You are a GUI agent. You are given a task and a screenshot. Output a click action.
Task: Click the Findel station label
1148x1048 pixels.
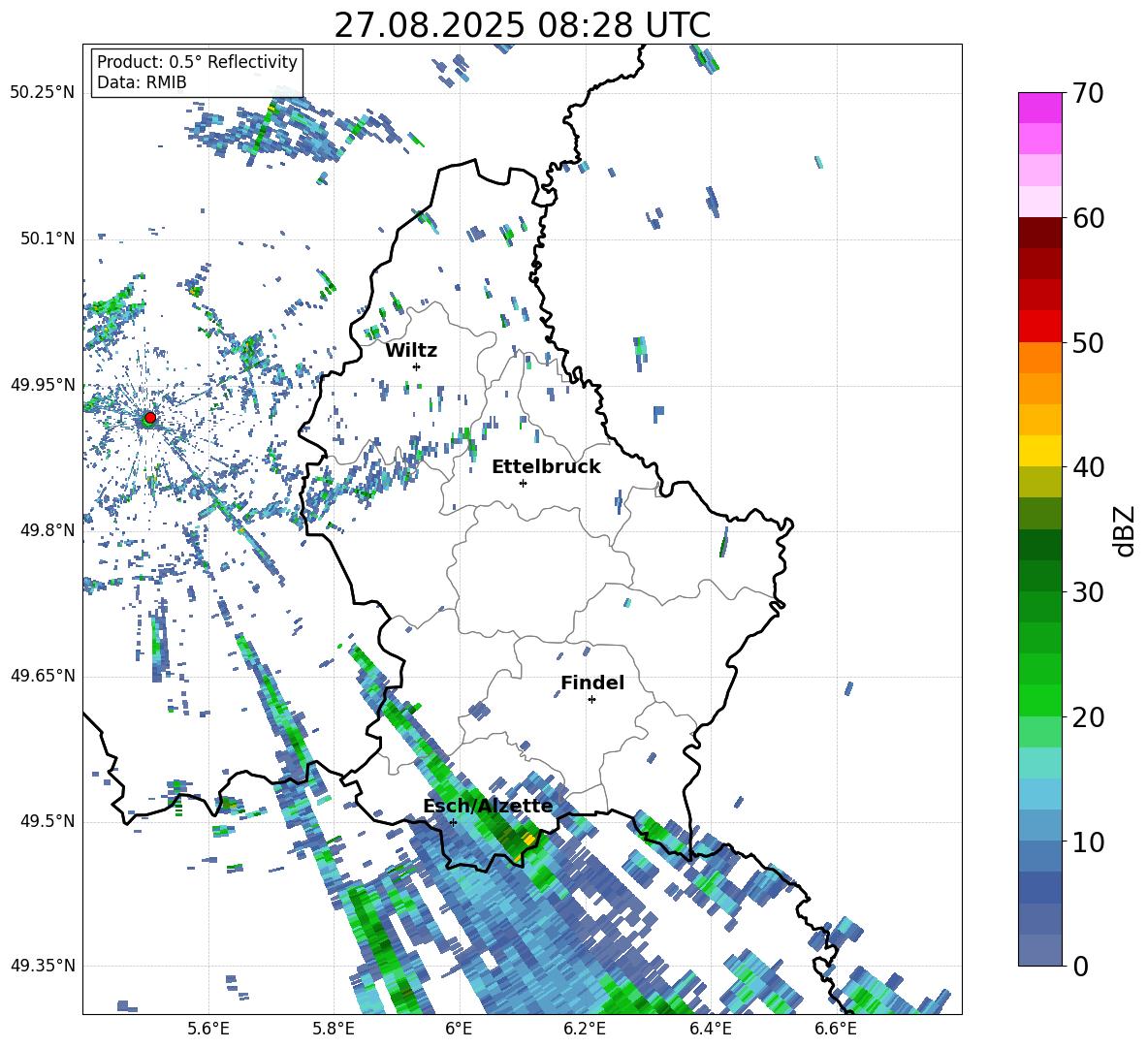592,683
